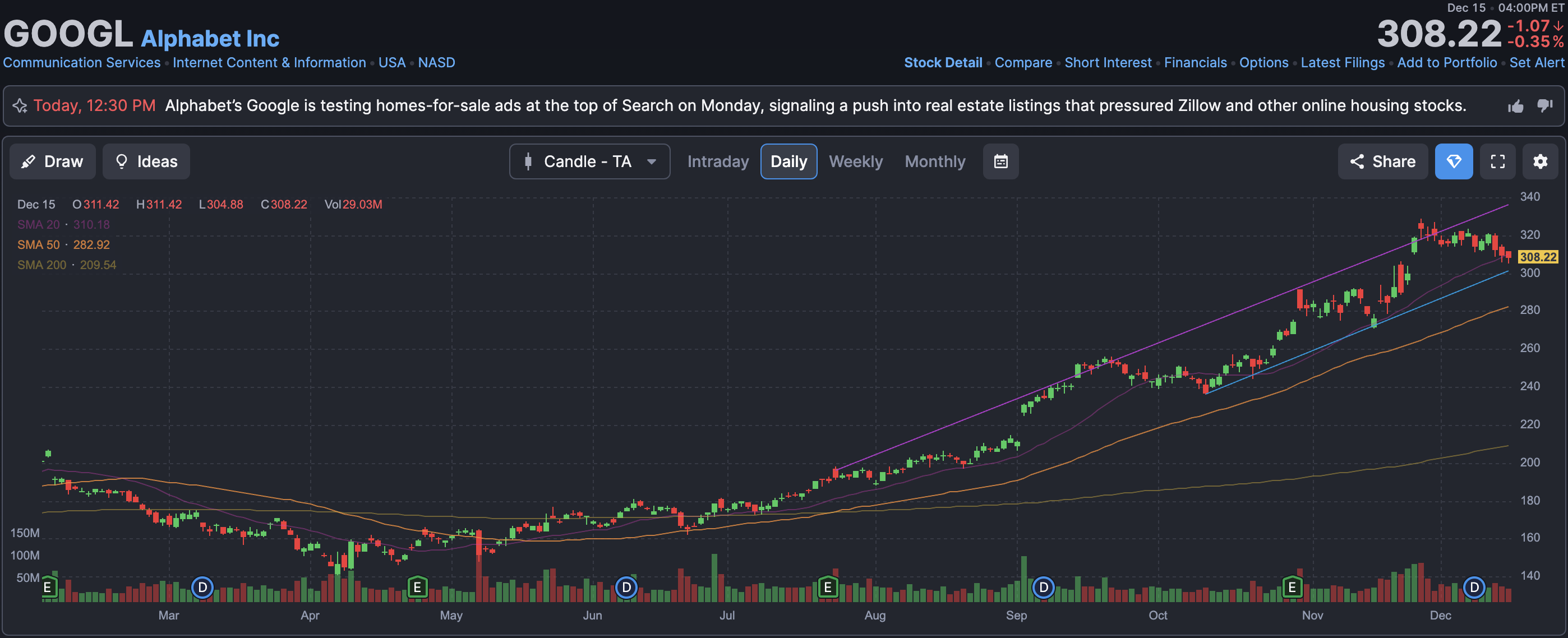Viewport: 1568px width, 638px height.
Task: Click the sparkle icon beside news headline
Action: click(20, 106)
